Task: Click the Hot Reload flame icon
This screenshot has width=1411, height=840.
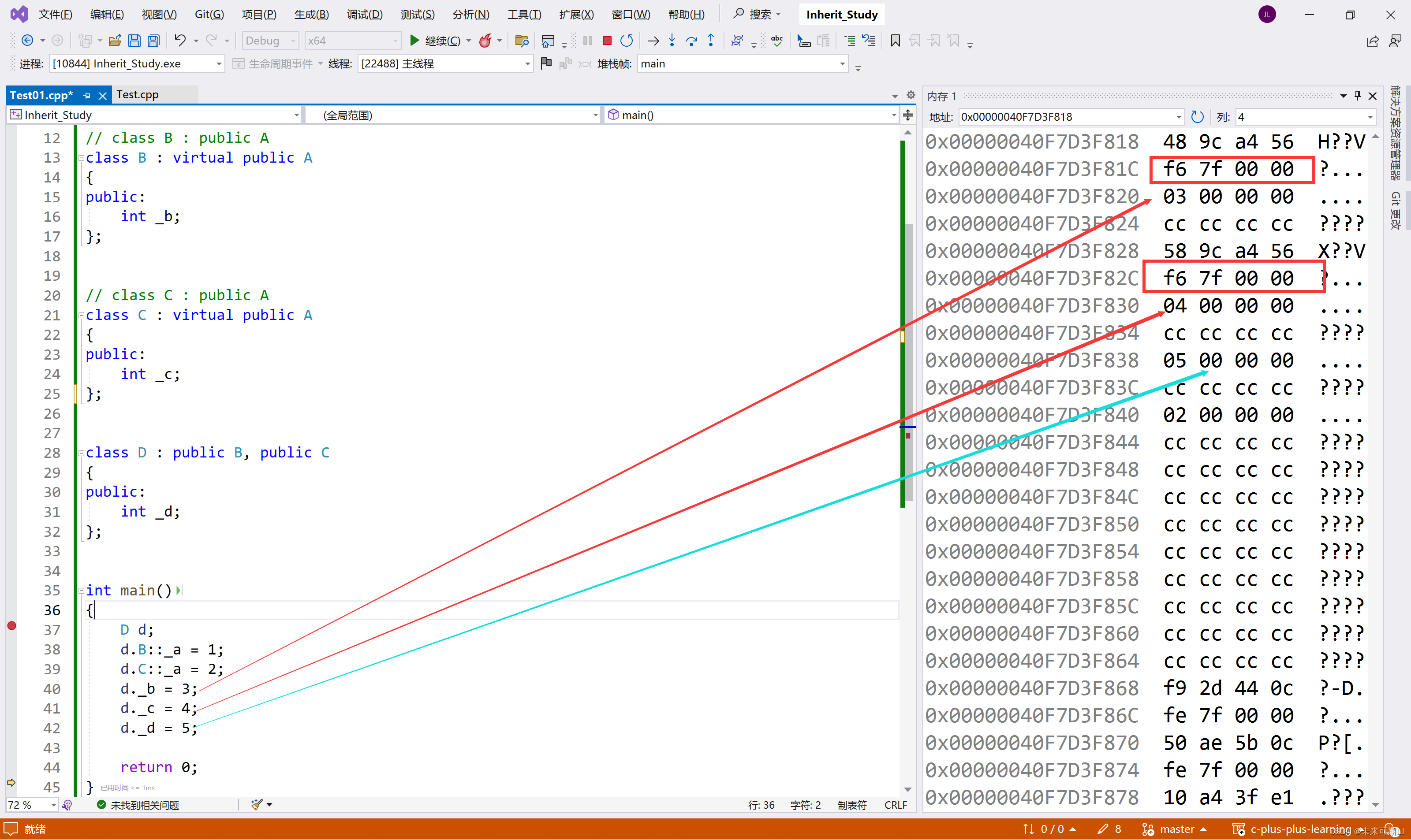Action: [485, 41]
